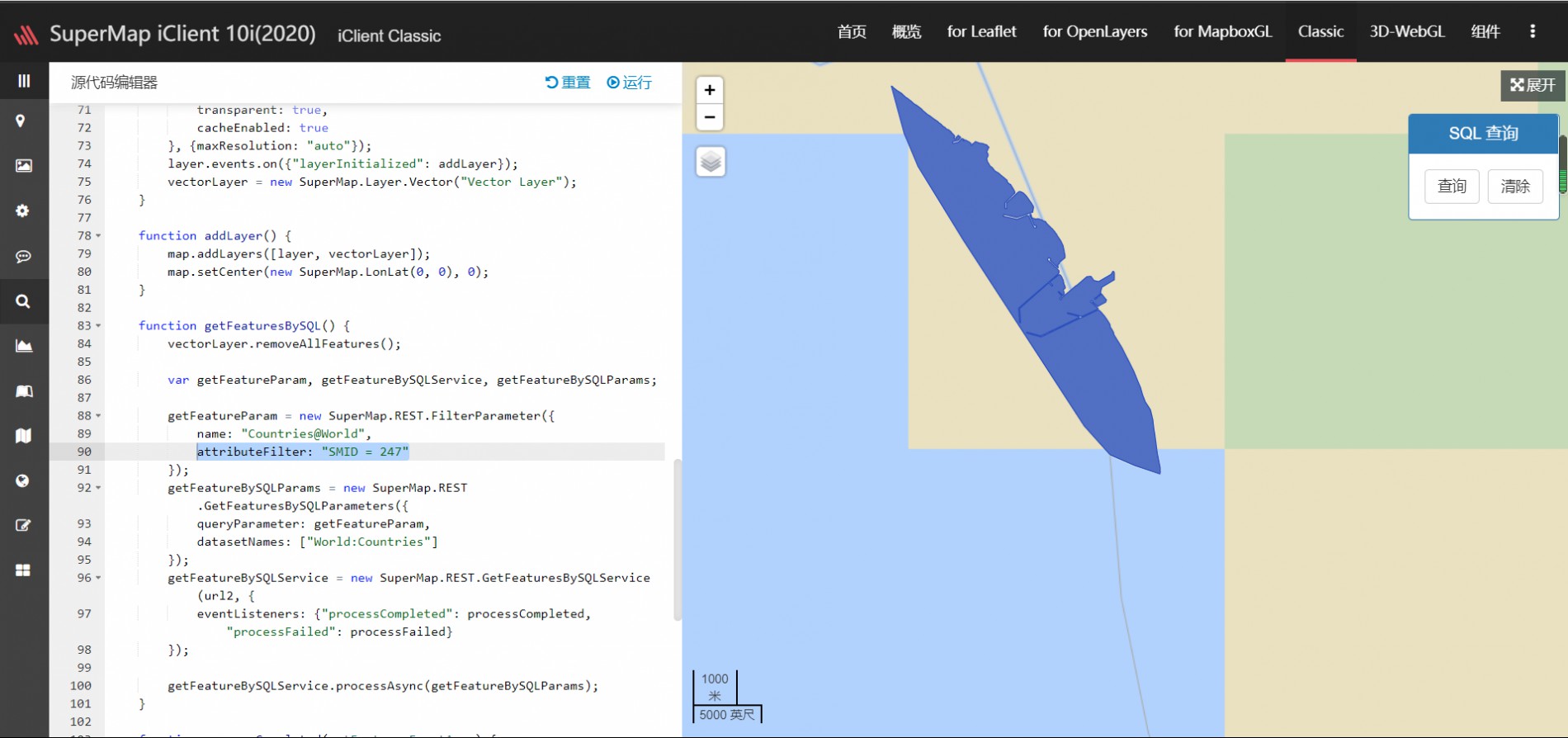Viewport: 1568px width, 738px height.
Task: Run the code with 运行
Action: (x=629, y=83)
